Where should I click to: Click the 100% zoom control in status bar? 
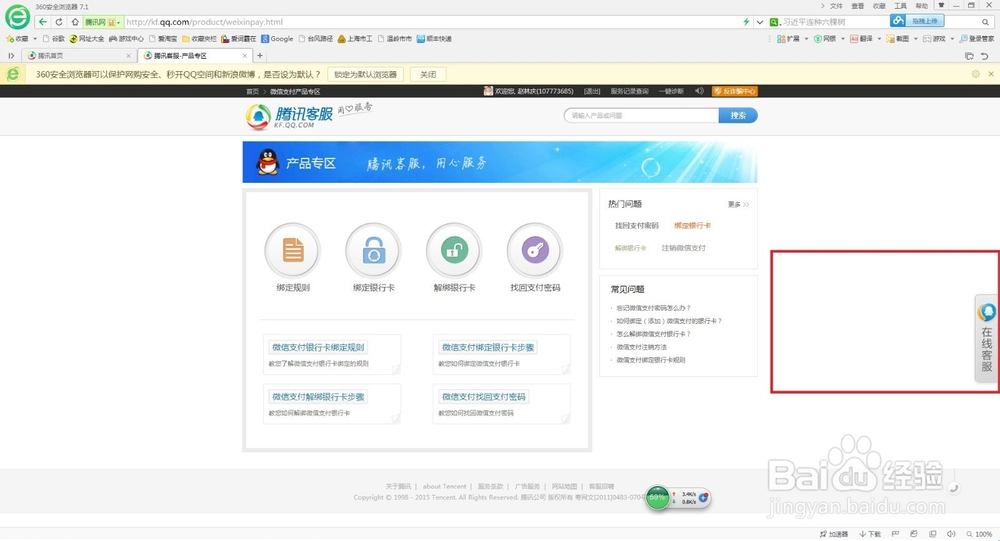tap(979, 535)
